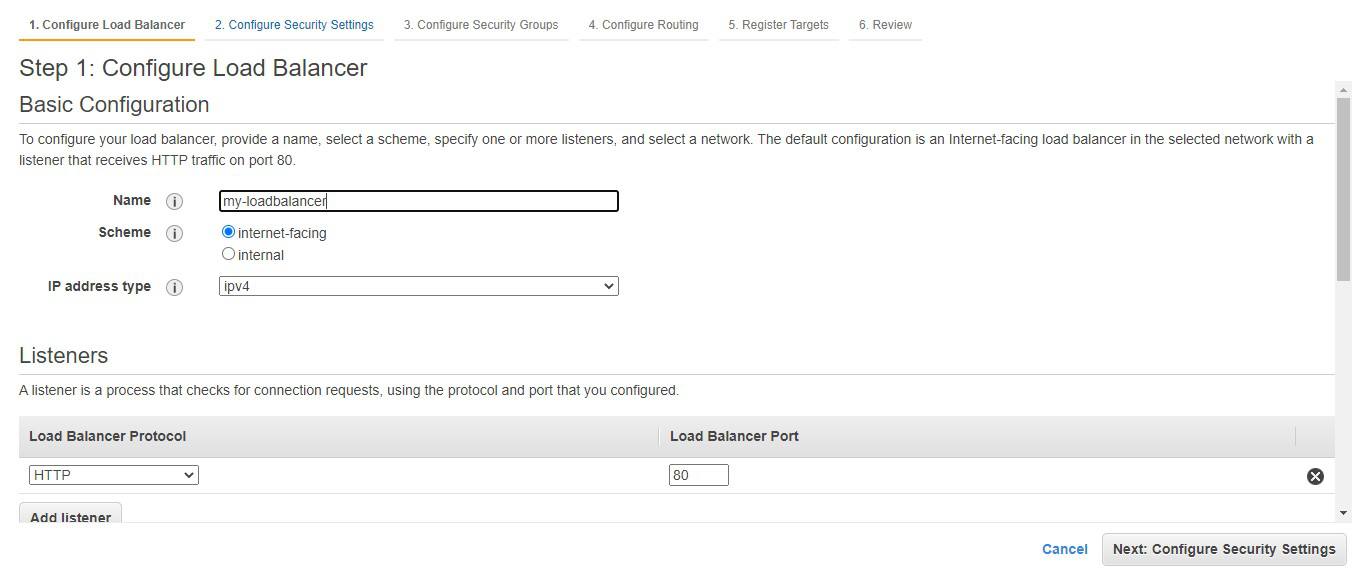Open the Configure Security Groups tab
The height and width of the screenshot is (572, 1358).
pos(481,25)
